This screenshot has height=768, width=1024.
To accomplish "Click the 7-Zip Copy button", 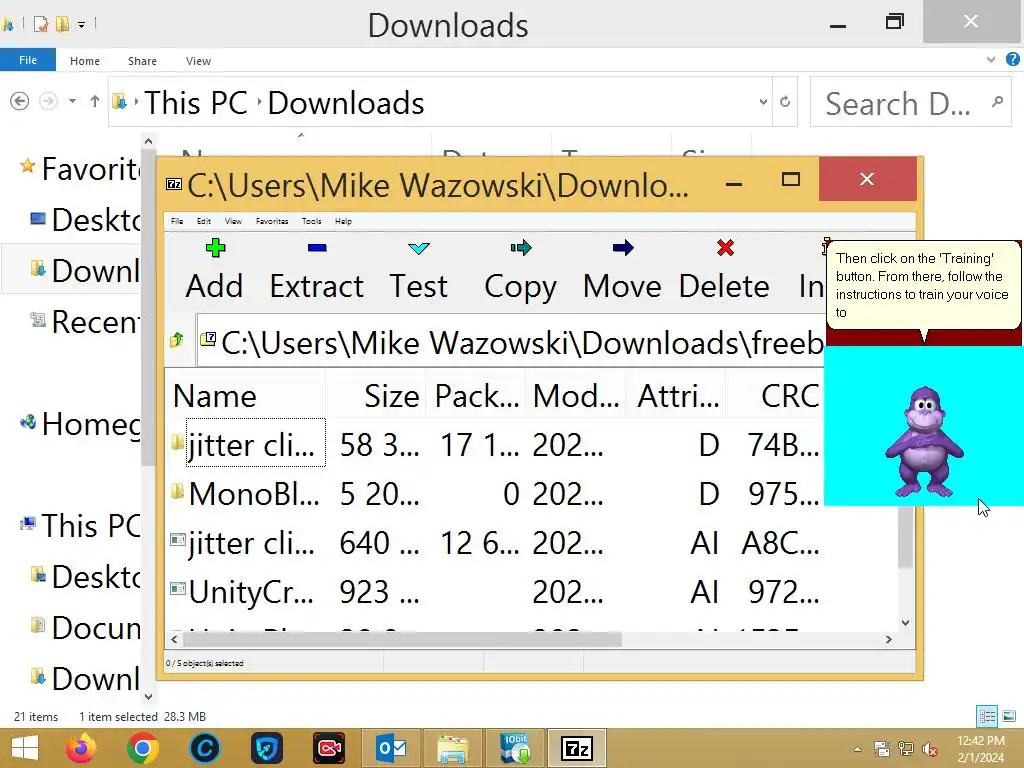I will coord(520,270).
